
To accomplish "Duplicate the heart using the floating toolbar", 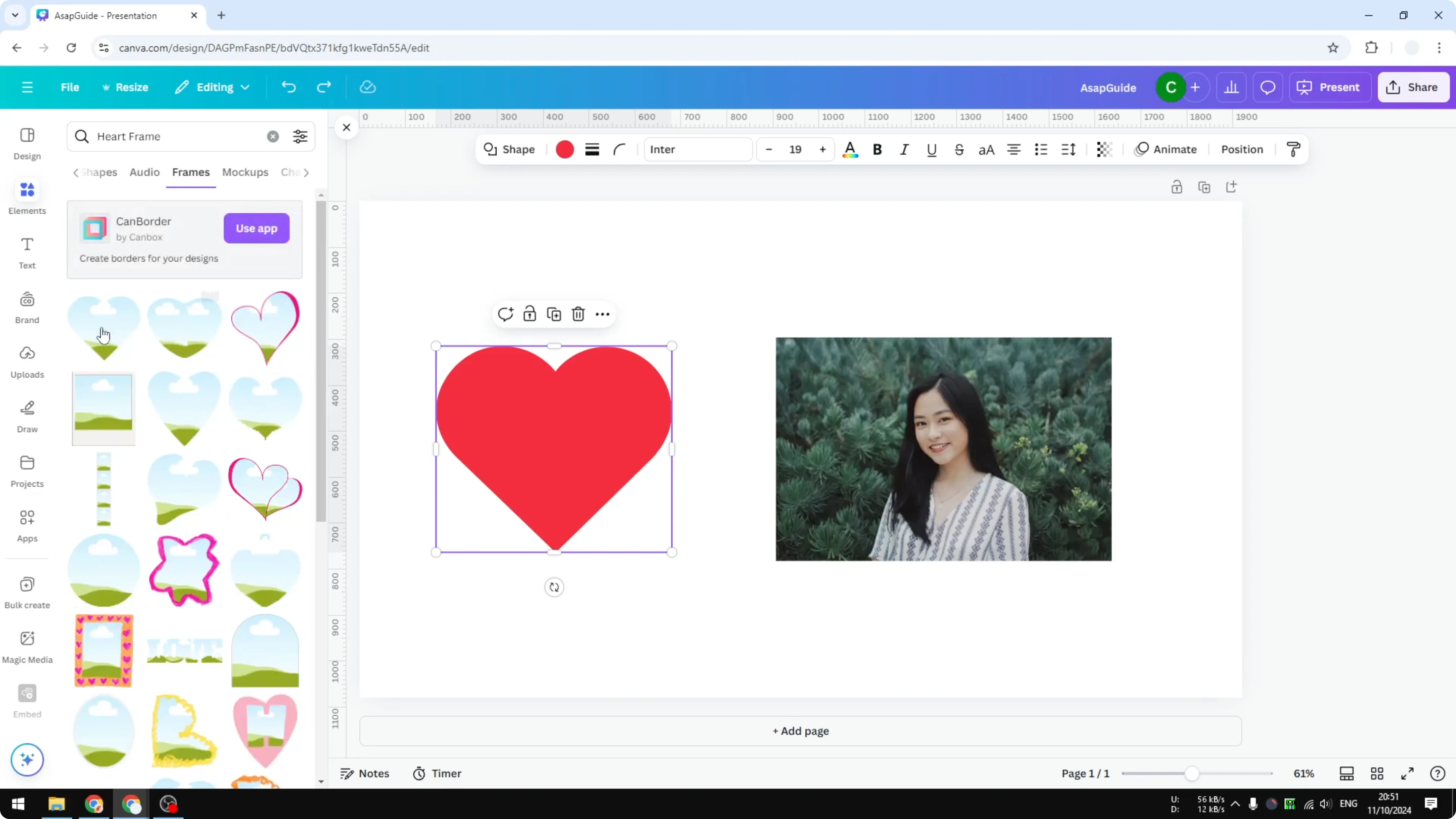I will pyautogui.click(x=554, y=314).
